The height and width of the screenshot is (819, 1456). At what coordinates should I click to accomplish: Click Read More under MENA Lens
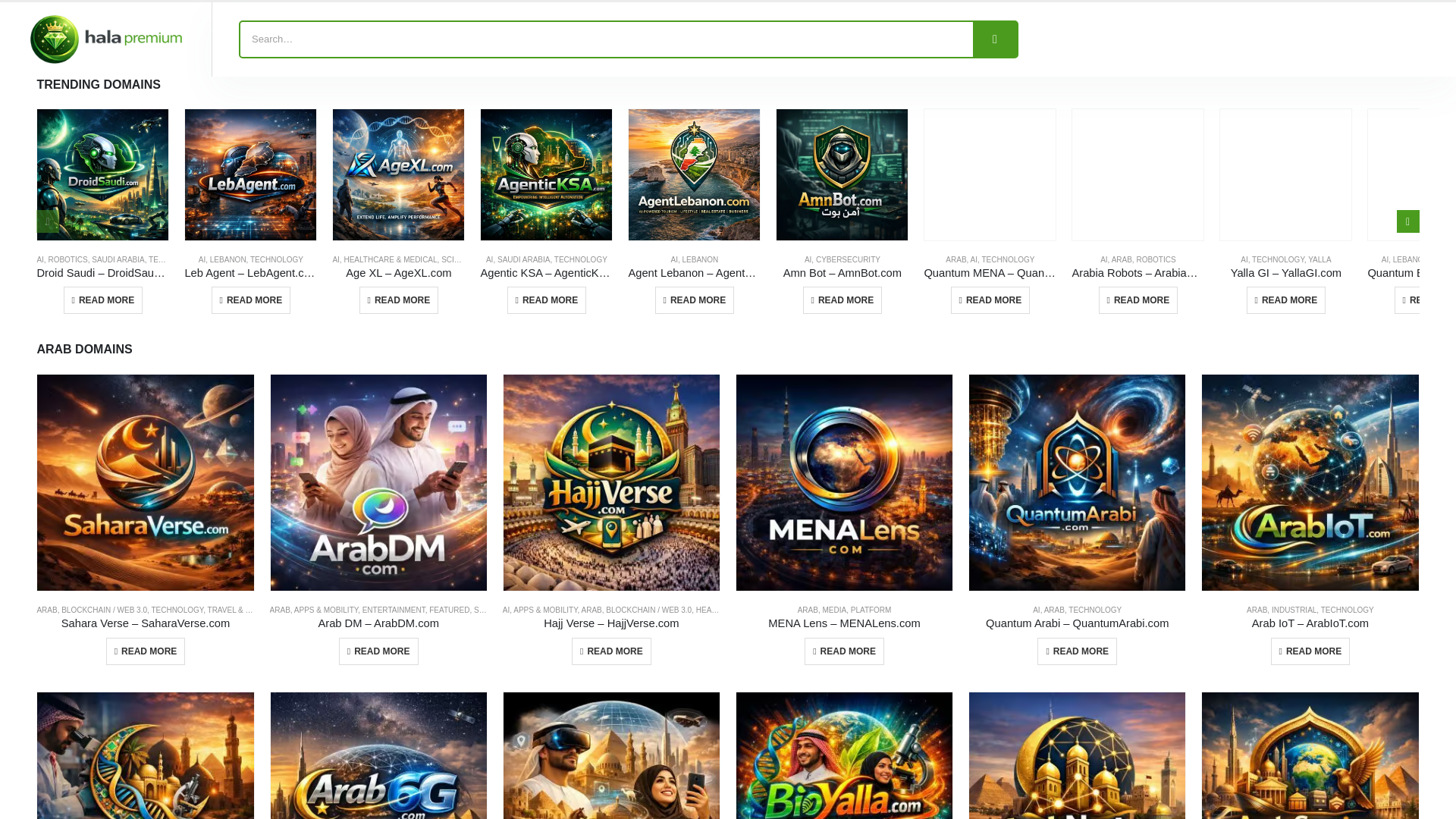[x=844, y=651]
